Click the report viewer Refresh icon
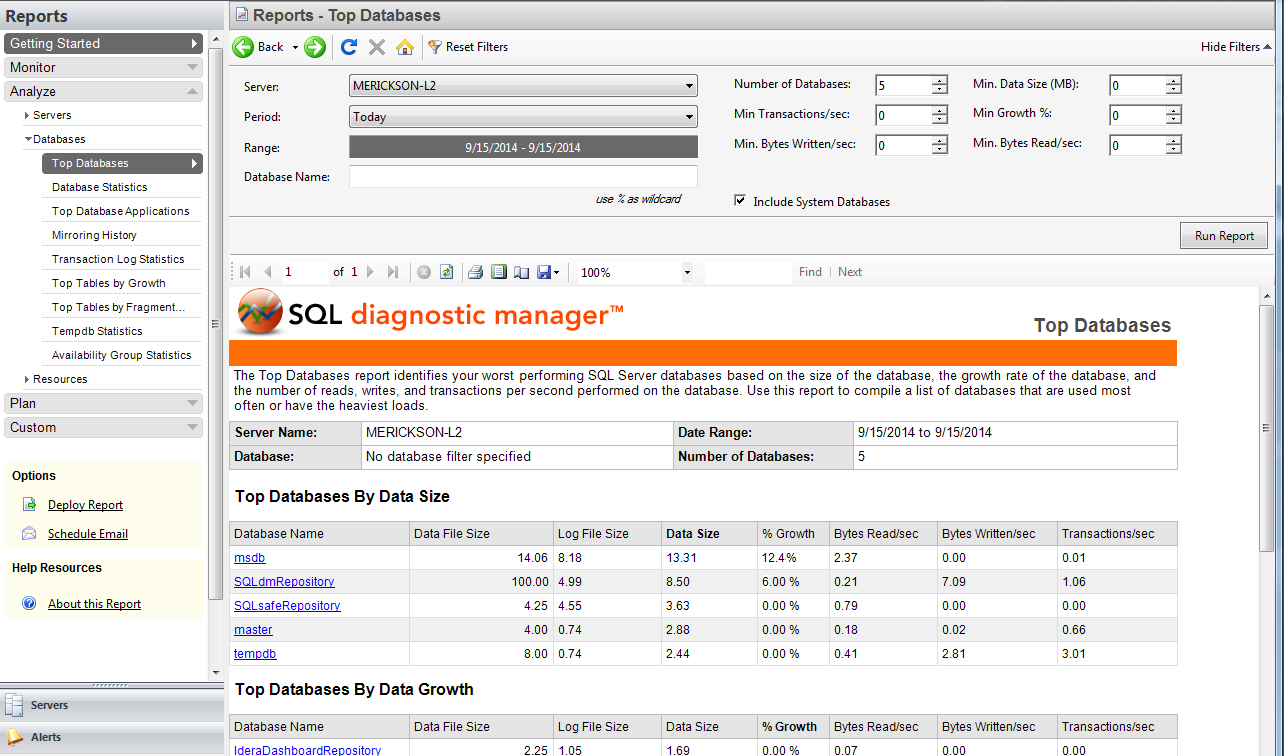Image resolution: width=1284 pixels, height=756 pixels. (x=447, y=272)
